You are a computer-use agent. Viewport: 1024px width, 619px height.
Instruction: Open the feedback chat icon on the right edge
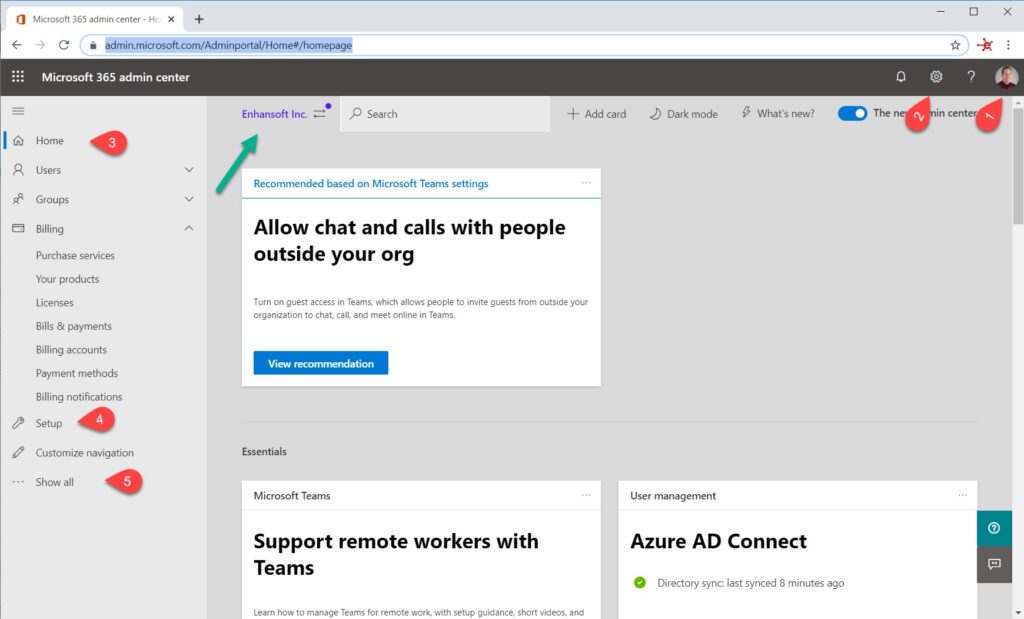pyautogui.click(x=994, y=564)
